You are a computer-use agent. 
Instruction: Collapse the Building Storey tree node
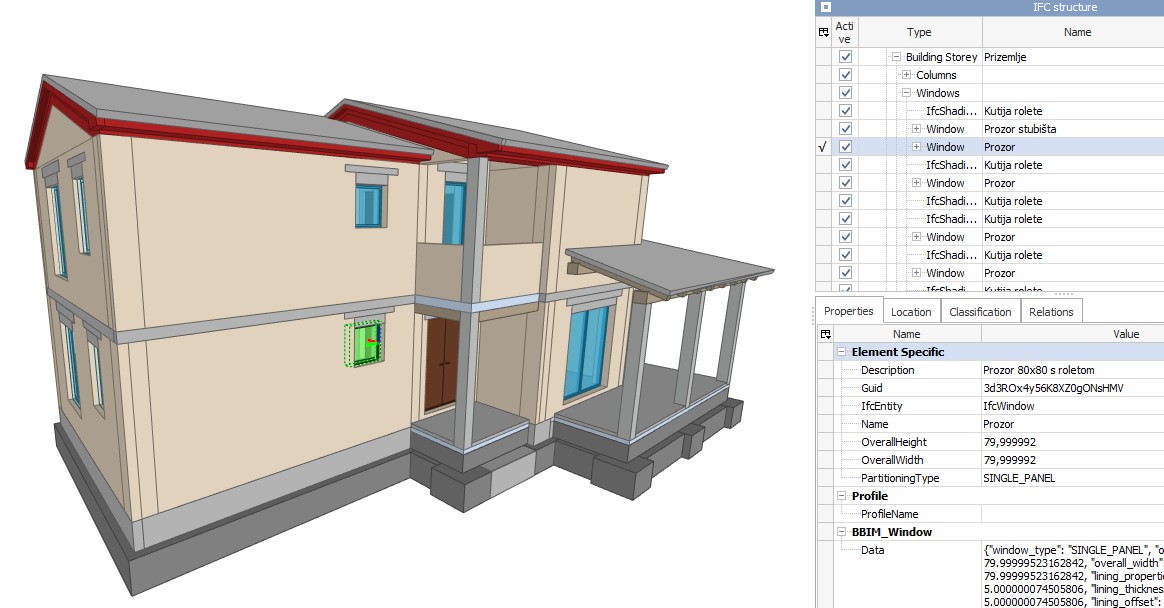tap(897, 57)
